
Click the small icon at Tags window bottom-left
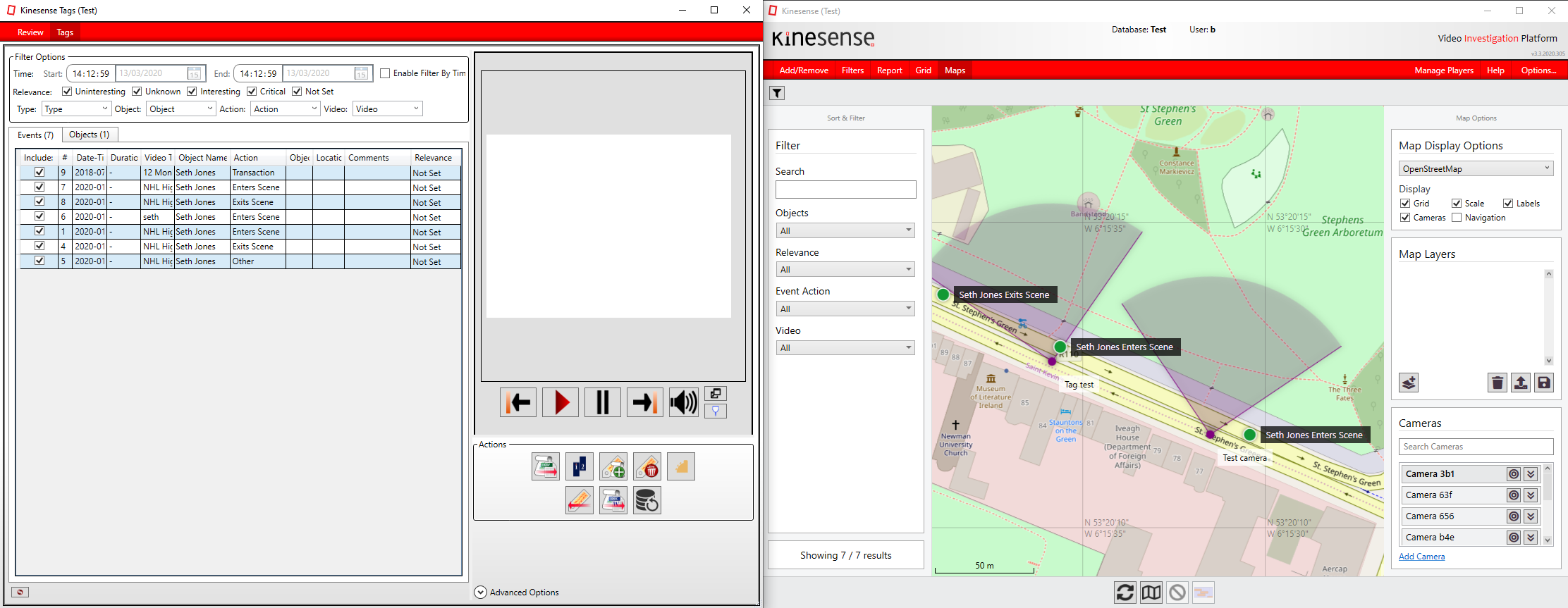(20, 592)
